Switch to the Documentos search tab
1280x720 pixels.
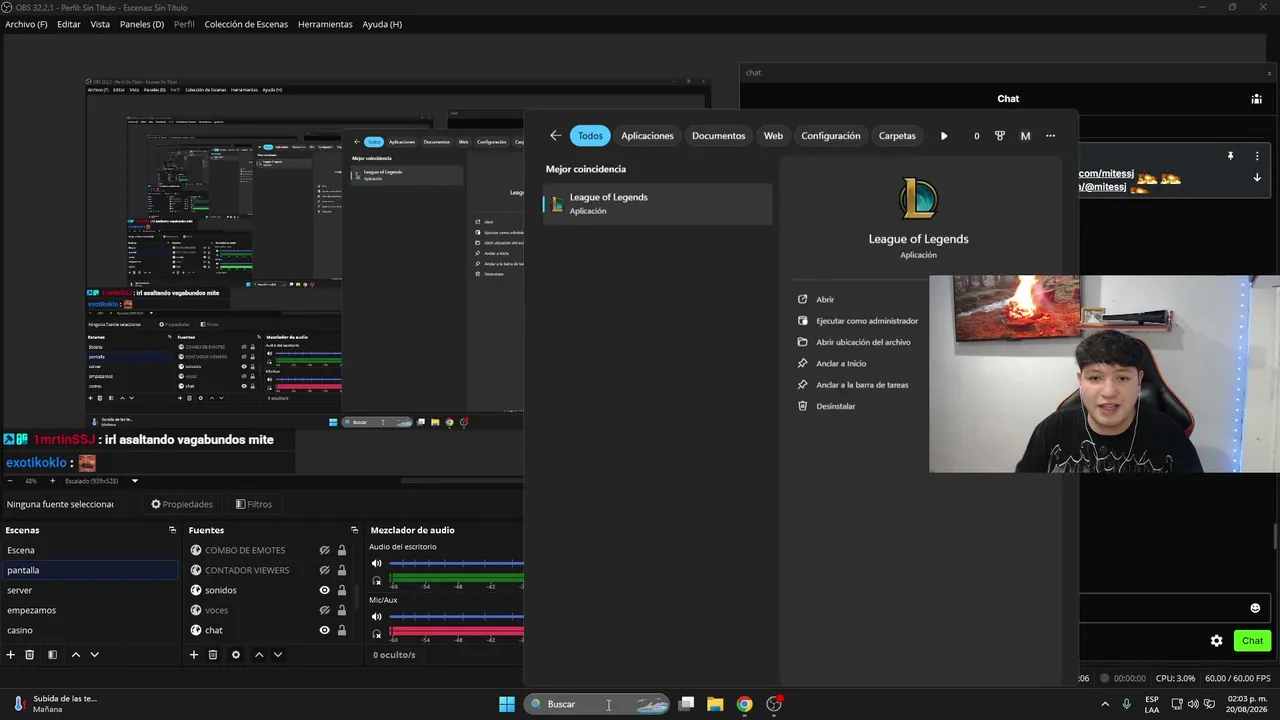point(718,136)
